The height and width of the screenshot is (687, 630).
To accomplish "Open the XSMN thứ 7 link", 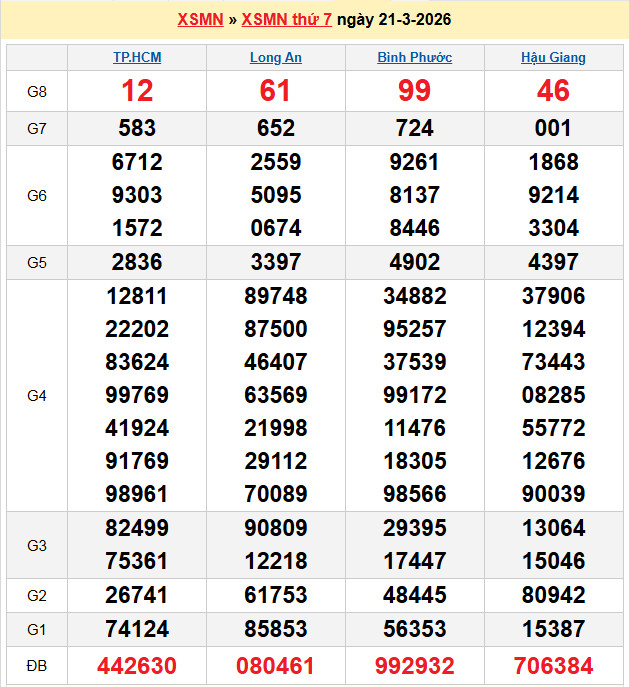I will click(x=287, y=19).
